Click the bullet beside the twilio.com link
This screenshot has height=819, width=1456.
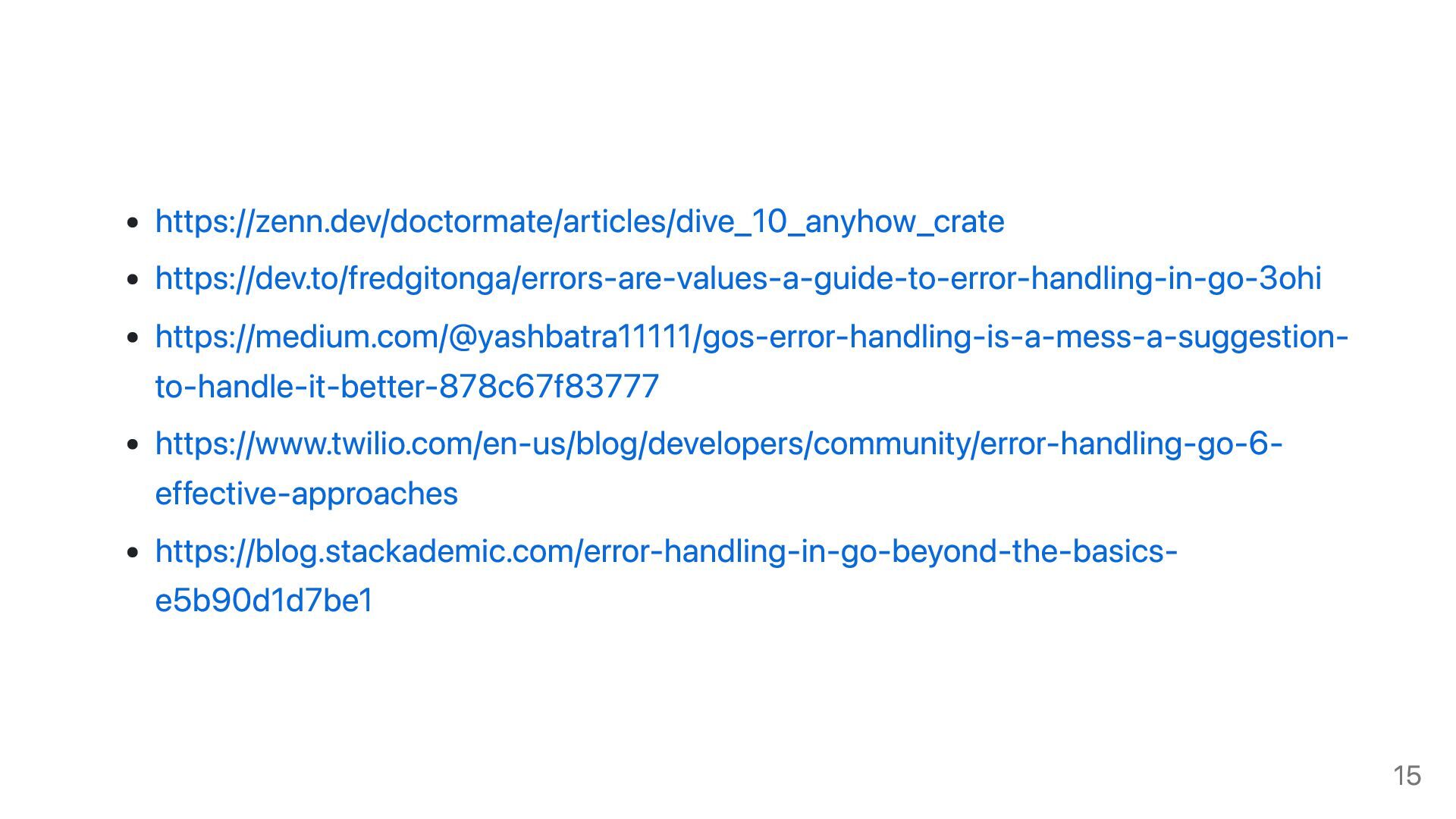[x=133, y=444]
